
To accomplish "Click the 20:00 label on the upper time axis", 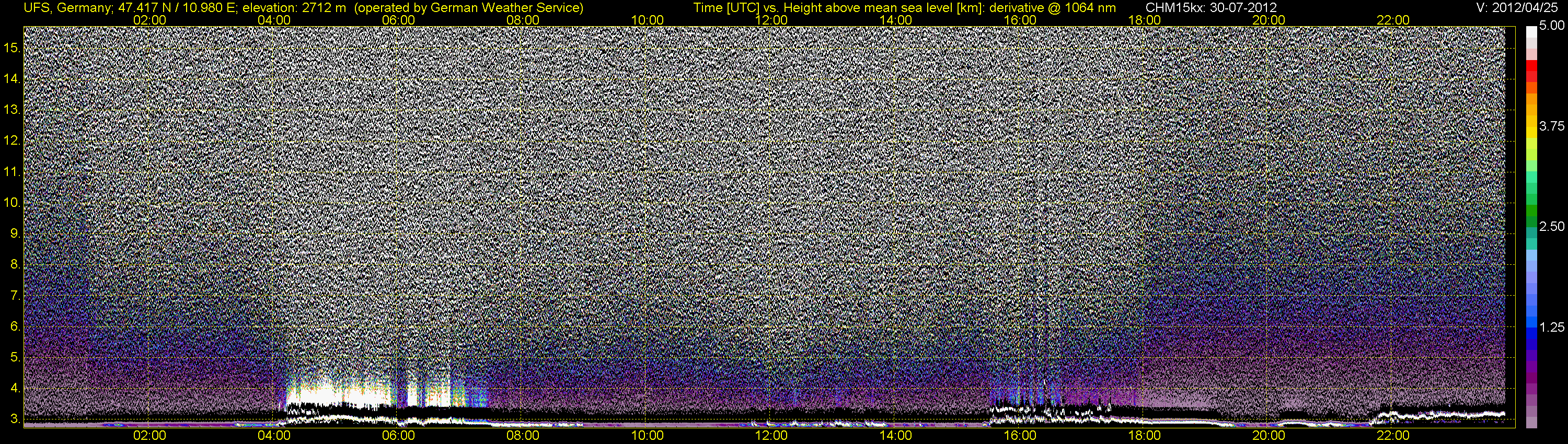I will click(x=1269, y=20).
